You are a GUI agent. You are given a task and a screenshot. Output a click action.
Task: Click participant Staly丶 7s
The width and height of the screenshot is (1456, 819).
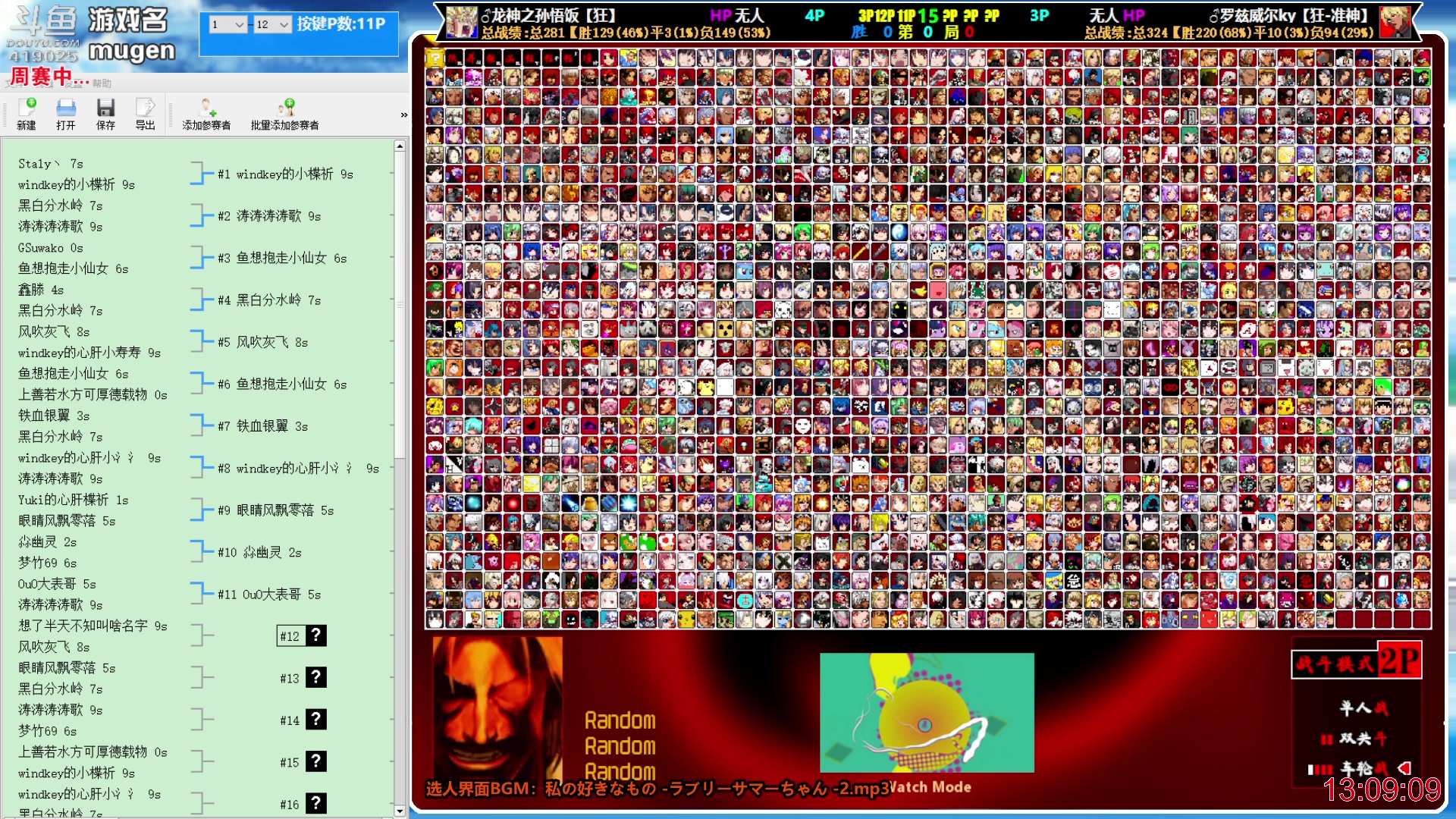point(51,164)
